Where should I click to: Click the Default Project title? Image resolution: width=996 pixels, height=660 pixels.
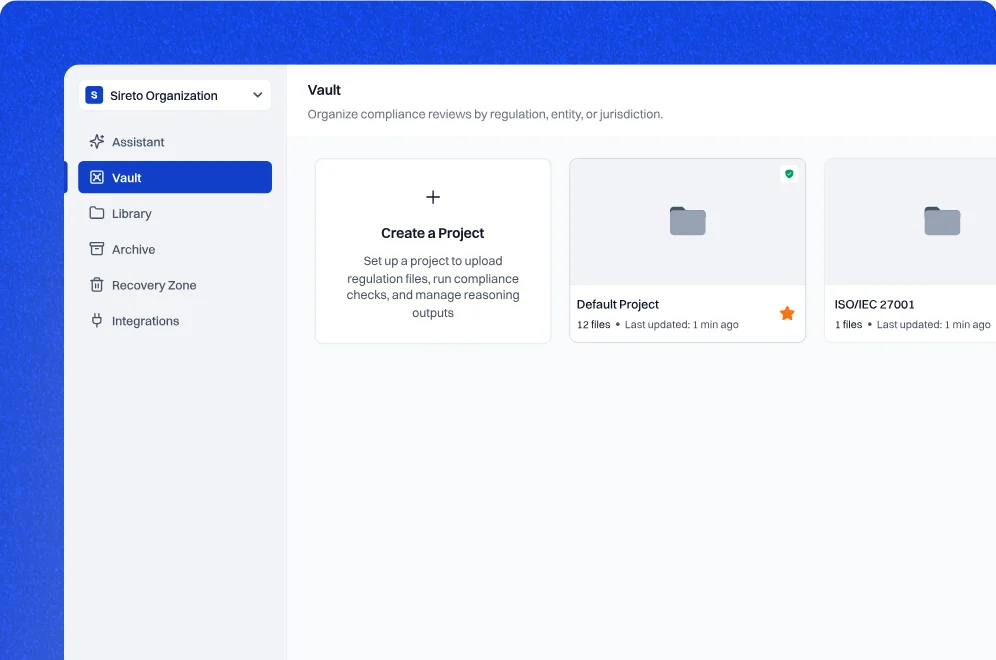pyautogui.click(x=617, y=304)
